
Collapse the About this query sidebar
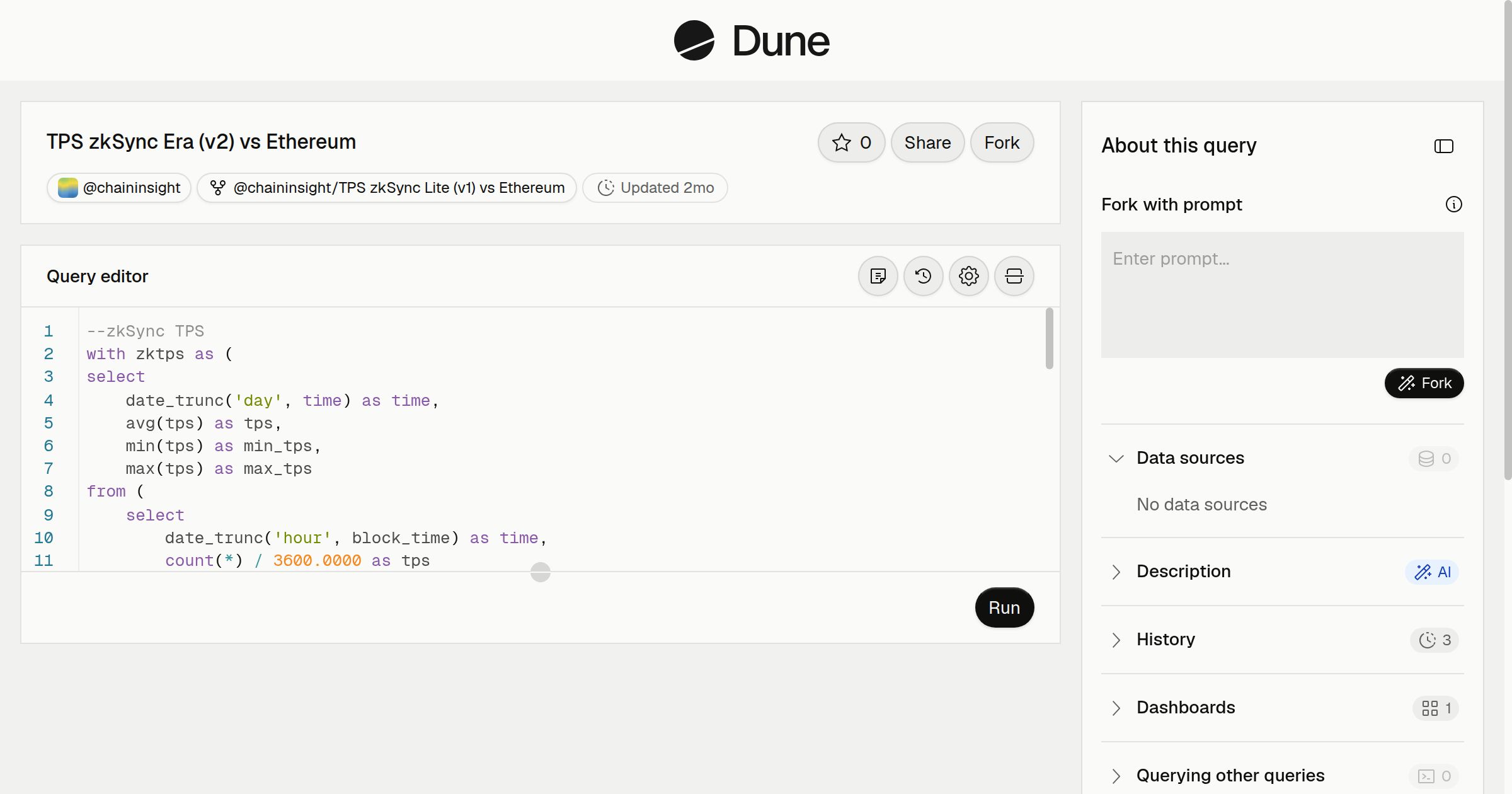click(1443, 146)
